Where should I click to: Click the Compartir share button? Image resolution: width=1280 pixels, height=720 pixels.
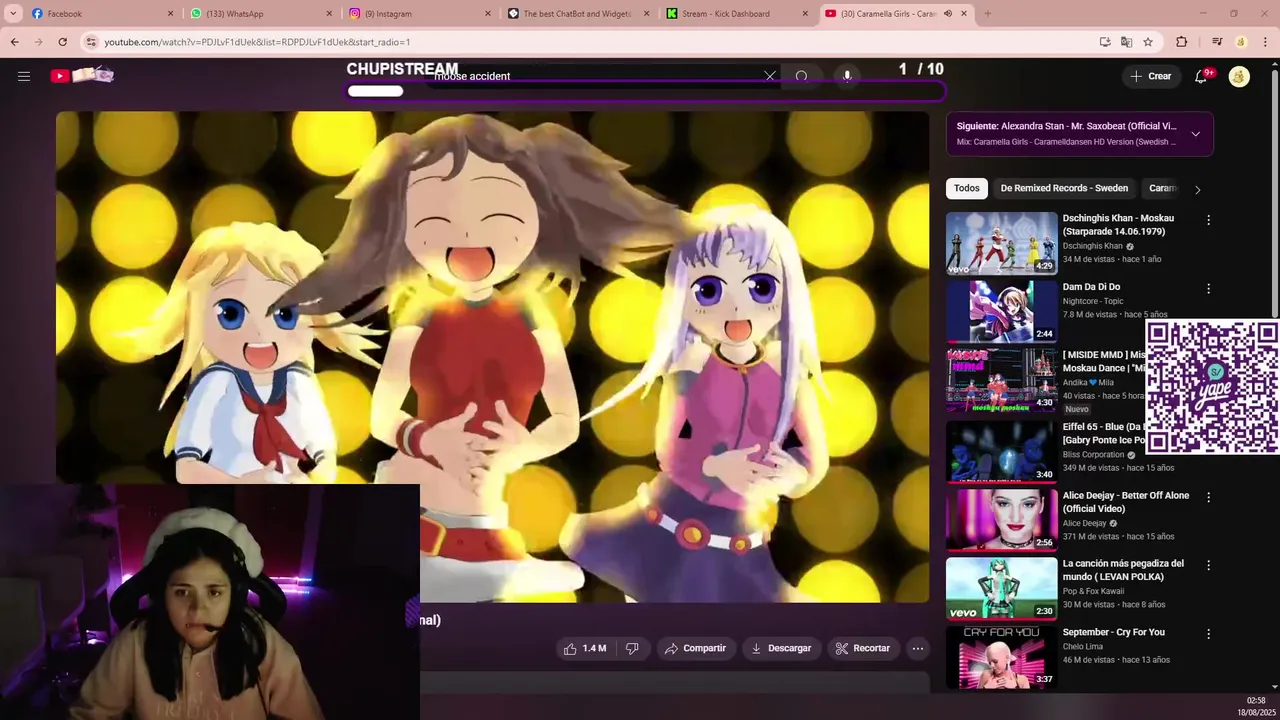696,648
